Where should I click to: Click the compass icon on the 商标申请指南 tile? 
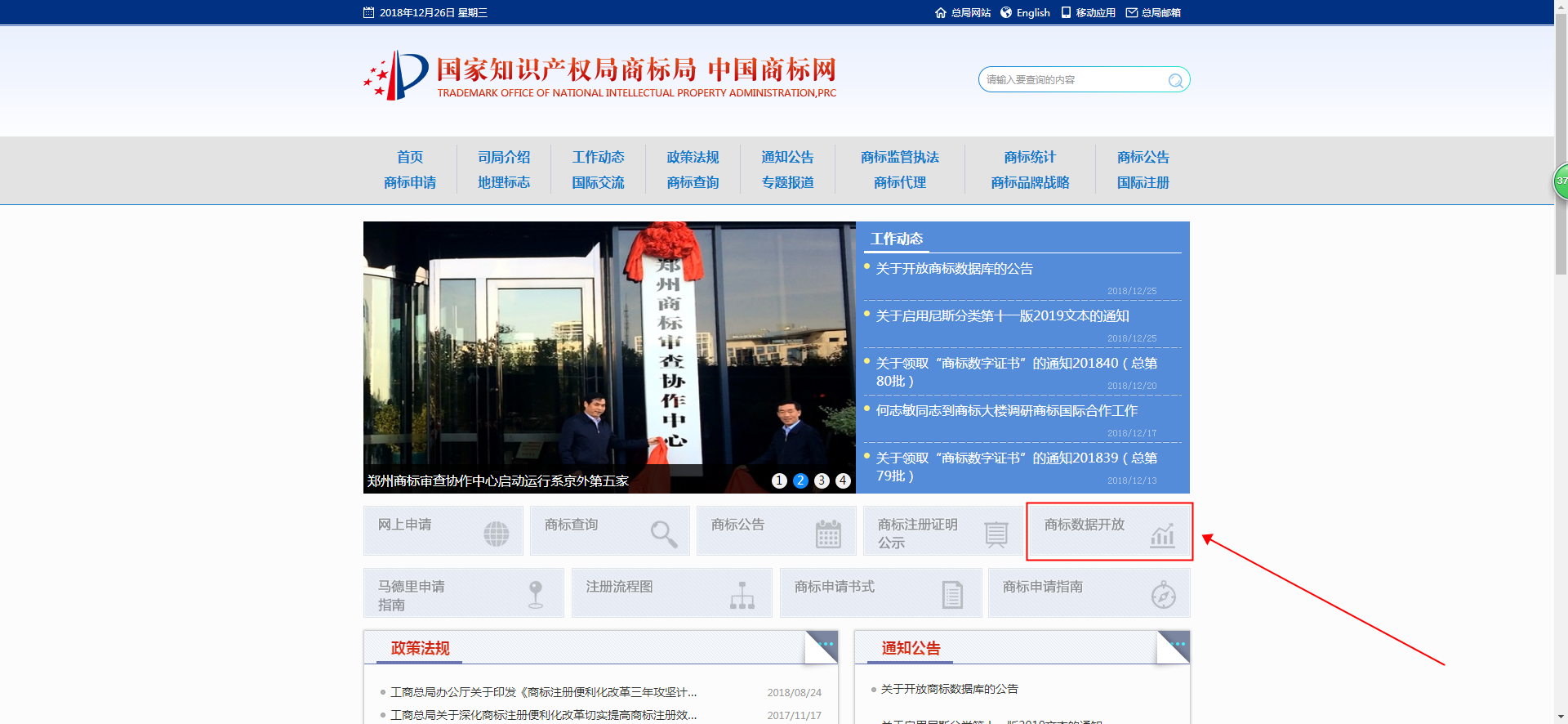point(1164,595)
